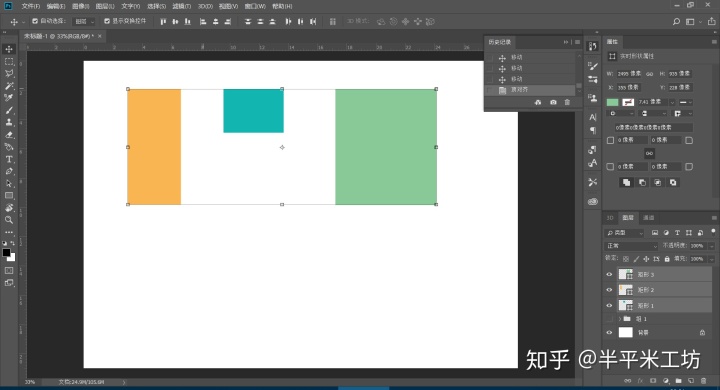
Task: Select the Path Selection arrow tool
Action: coord(9,183)
